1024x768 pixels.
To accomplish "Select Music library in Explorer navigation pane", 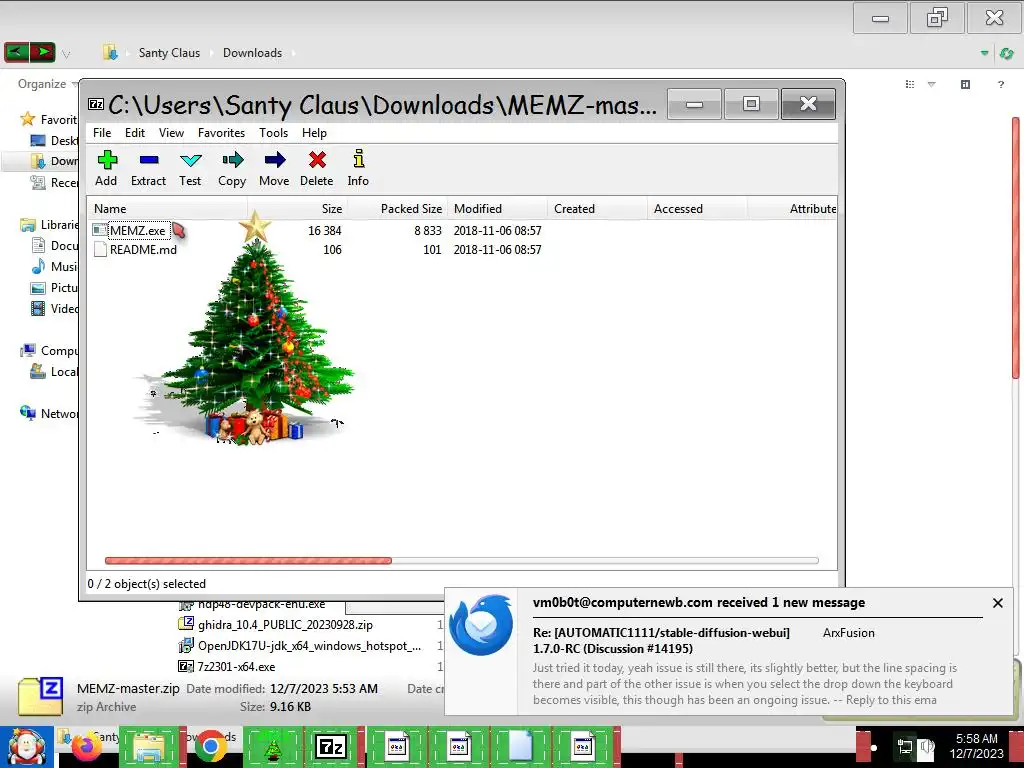I will click(x=55, y=266).
